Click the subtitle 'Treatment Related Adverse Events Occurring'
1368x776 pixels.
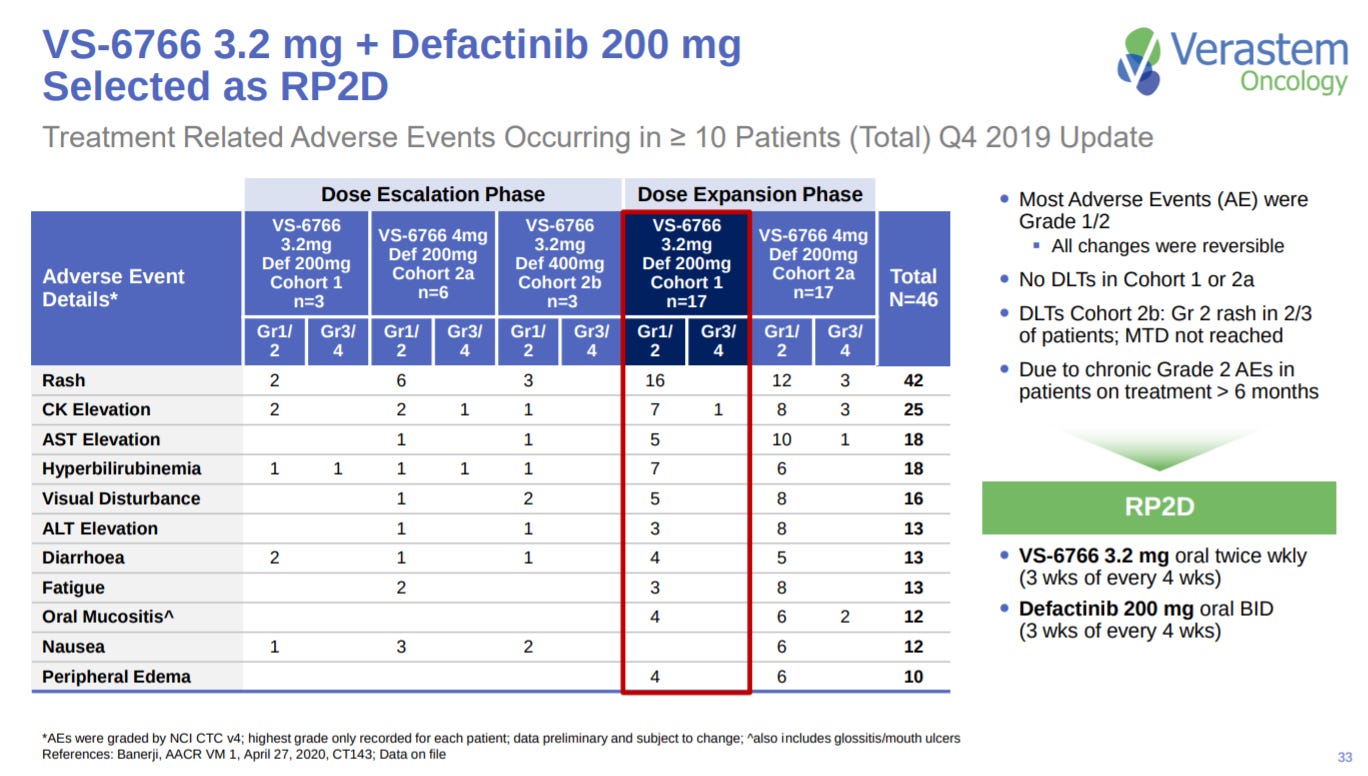click(598, 137)
